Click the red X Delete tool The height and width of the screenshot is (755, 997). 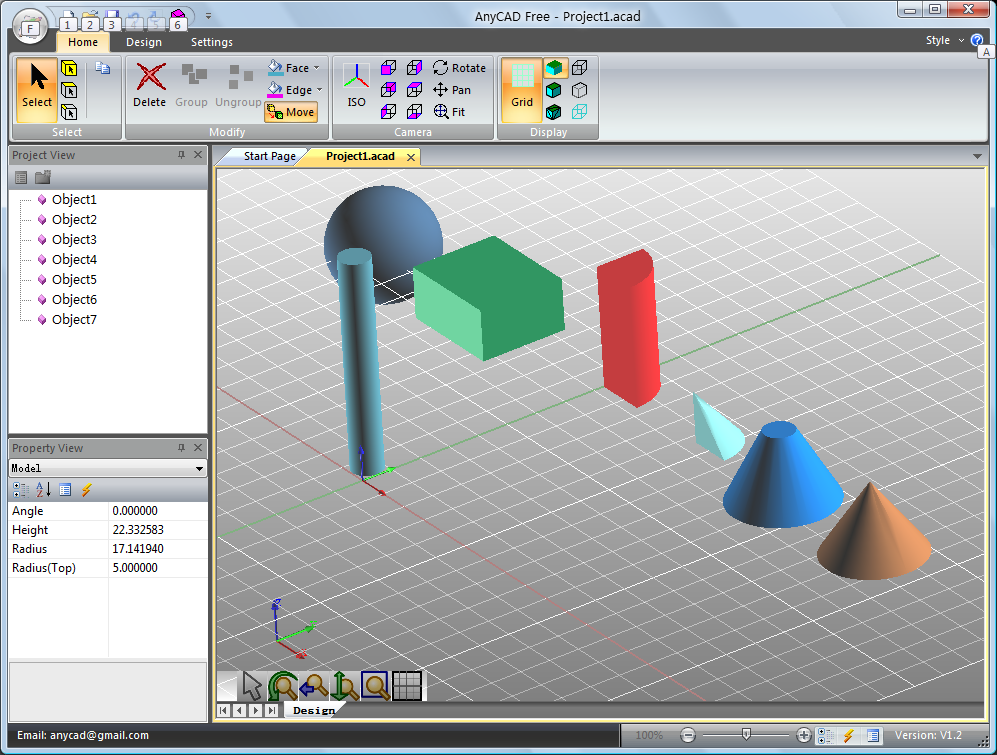click(x=149, y=85)
